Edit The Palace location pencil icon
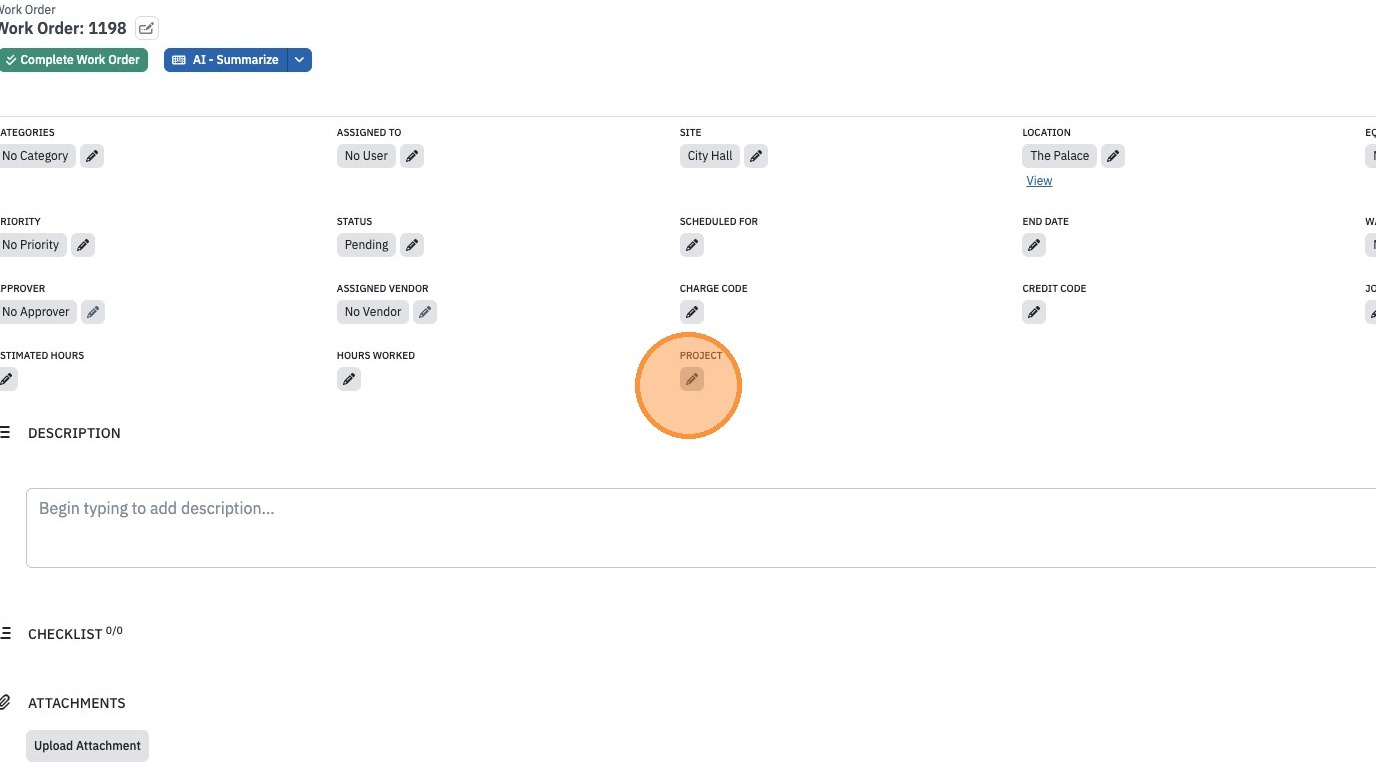This screenshot has width=1376, height=769. point(1113,156)
